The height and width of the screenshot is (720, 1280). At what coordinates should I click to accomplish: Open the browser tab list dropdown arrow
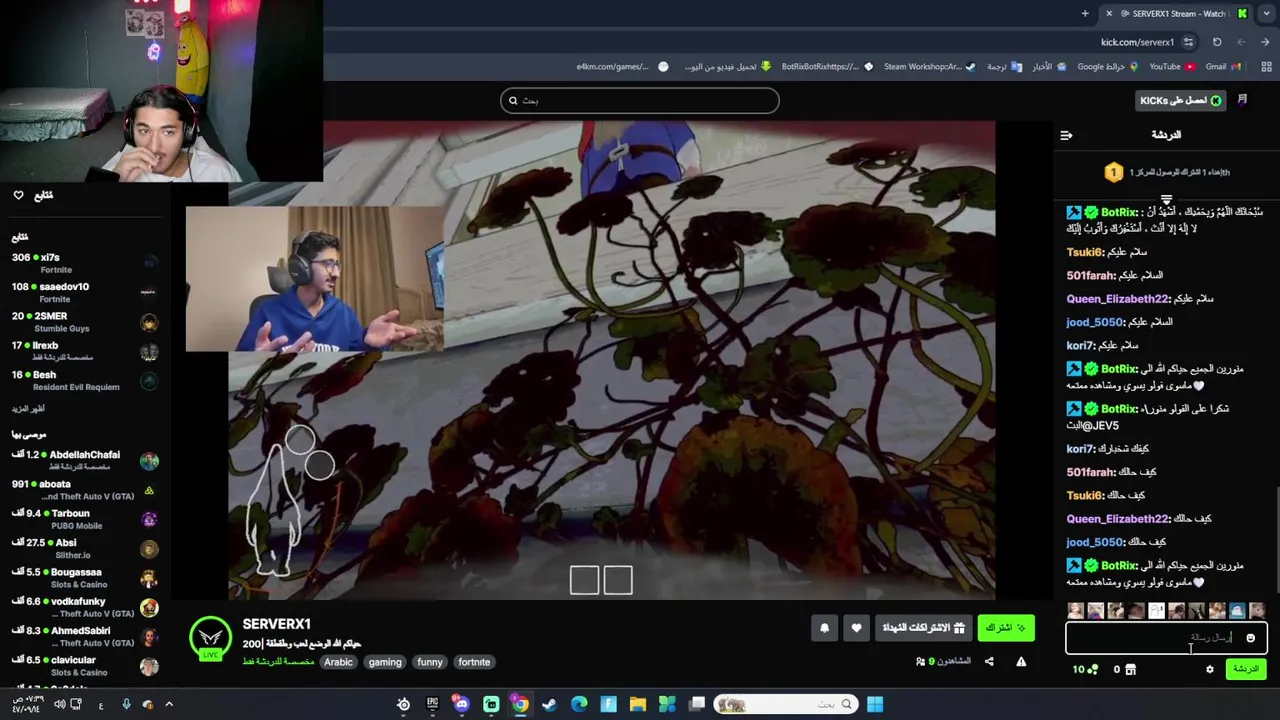[x=1265, y=13]
